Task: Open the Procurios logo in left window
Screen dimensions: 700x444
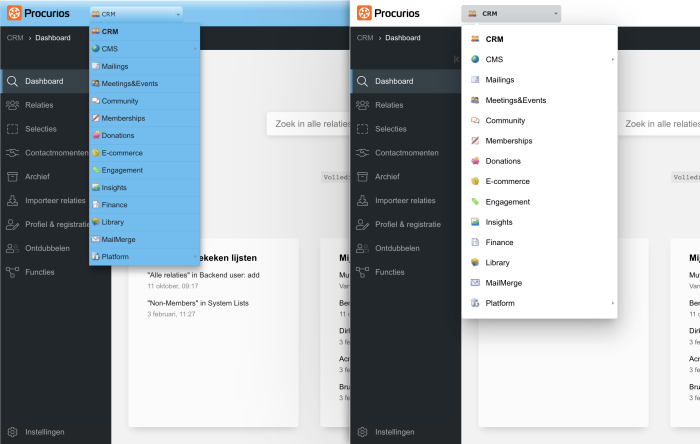Action: (38, 13)
